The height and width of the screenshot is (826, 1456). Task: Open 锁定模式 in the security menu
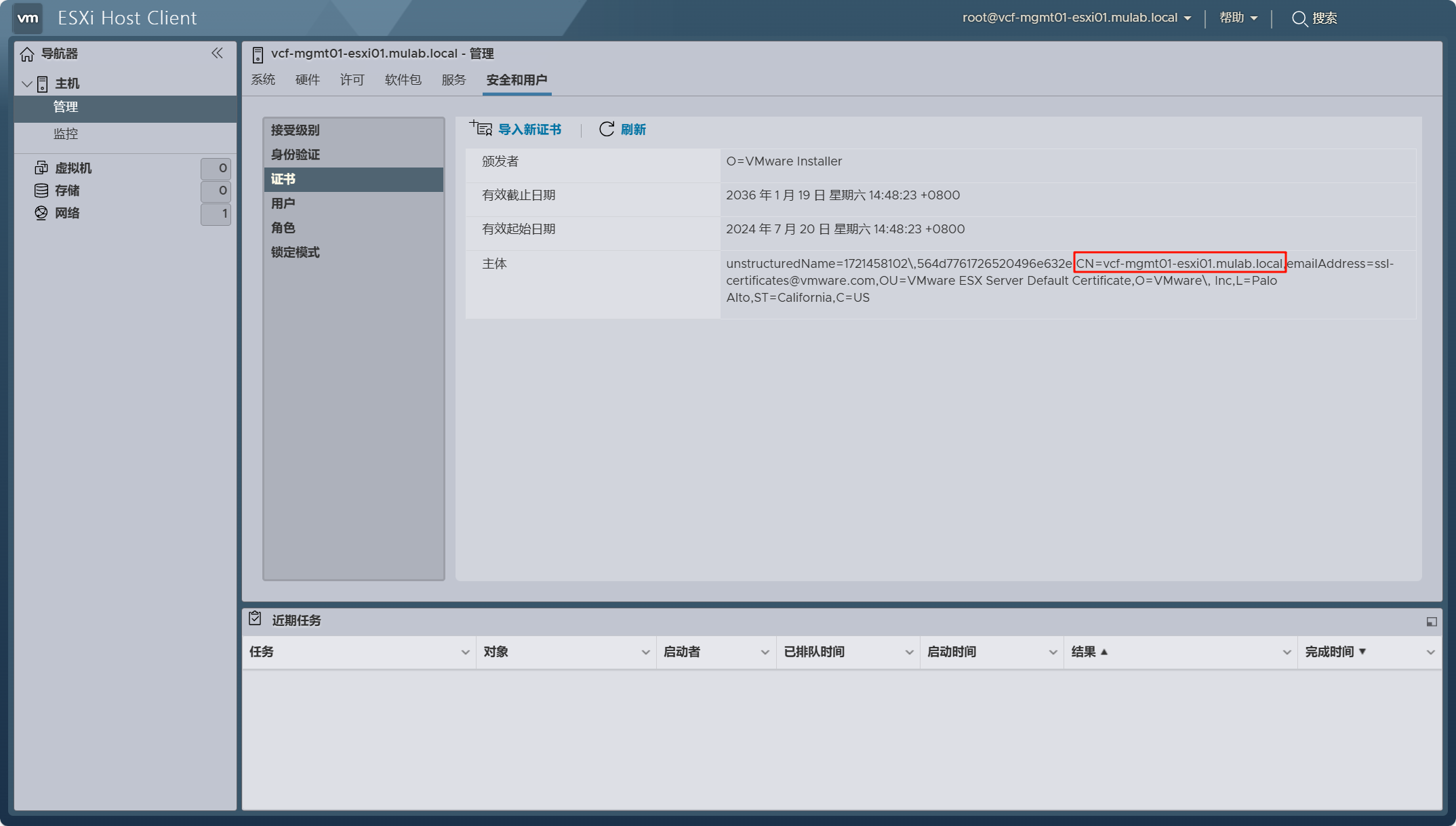(354, 252)
